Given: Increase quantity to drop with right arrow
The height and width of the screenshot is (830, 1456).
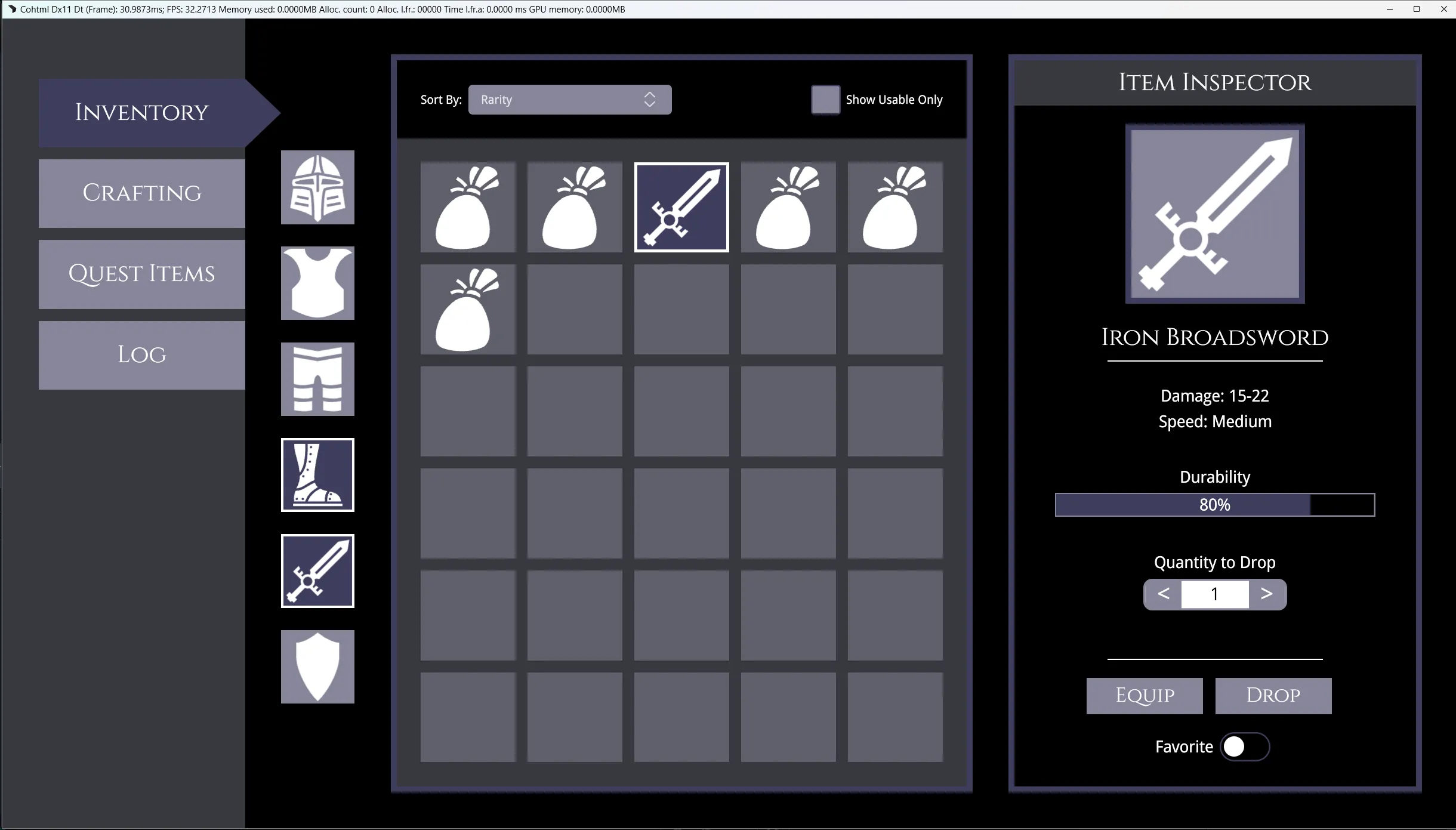Looking at the screenshot, I should click(1267, 594).
